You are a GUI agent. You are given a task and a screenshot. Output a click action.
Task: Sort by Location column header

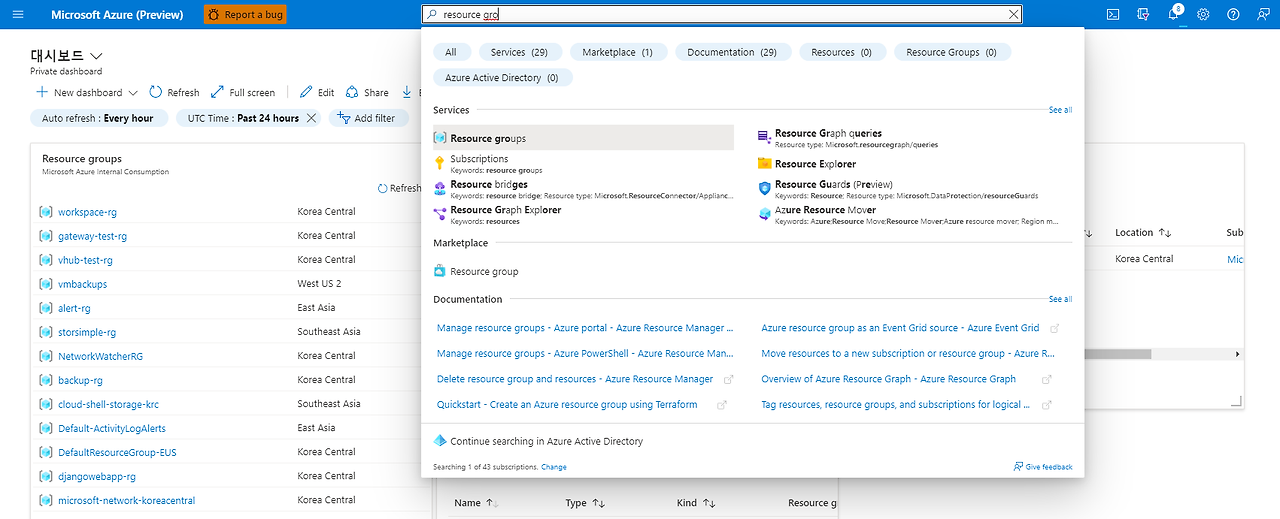coord(1143,232)
